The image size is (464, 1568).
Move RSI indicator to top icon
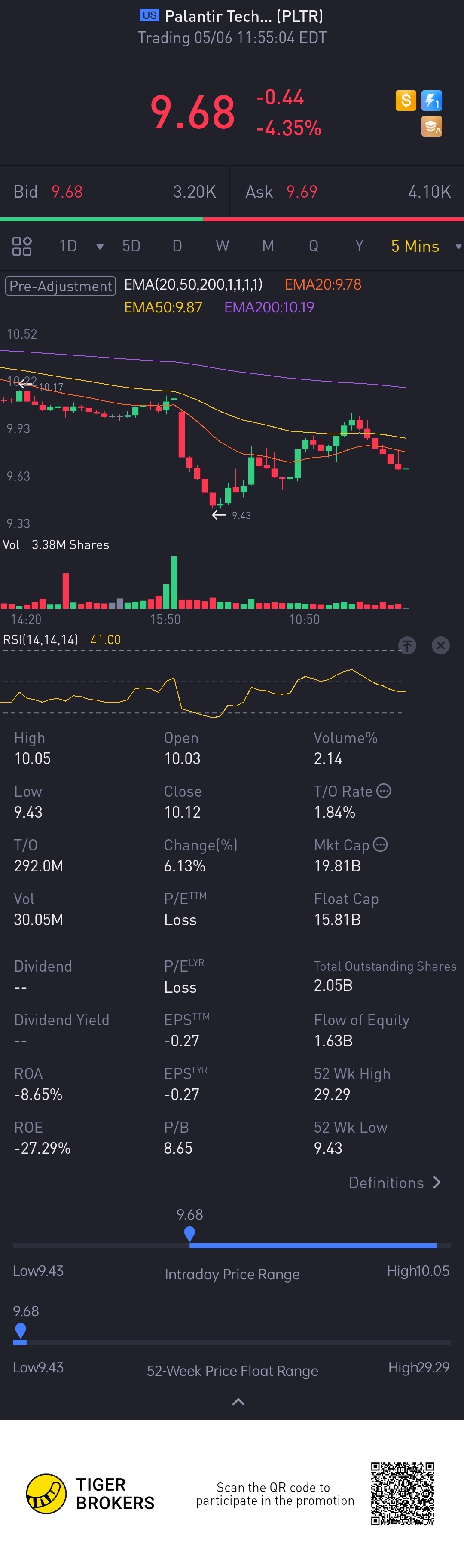coord(407,645)
